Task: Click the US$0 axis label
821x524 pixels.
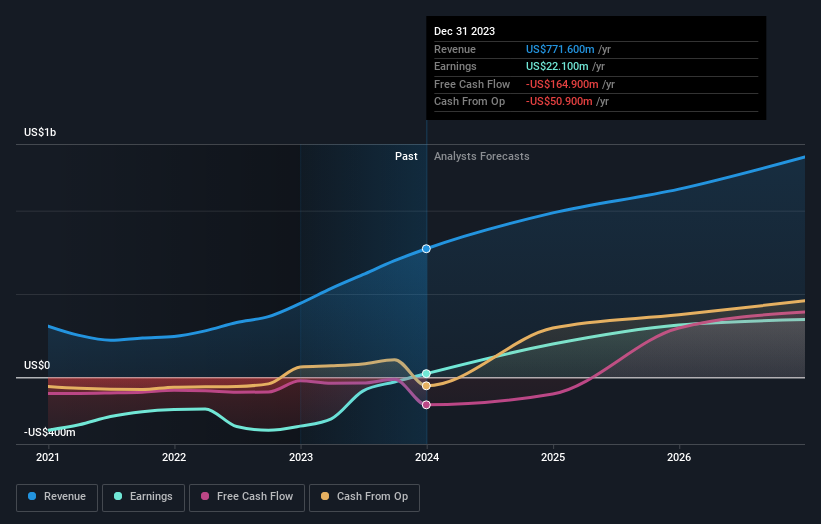Action: click(37, 365)
